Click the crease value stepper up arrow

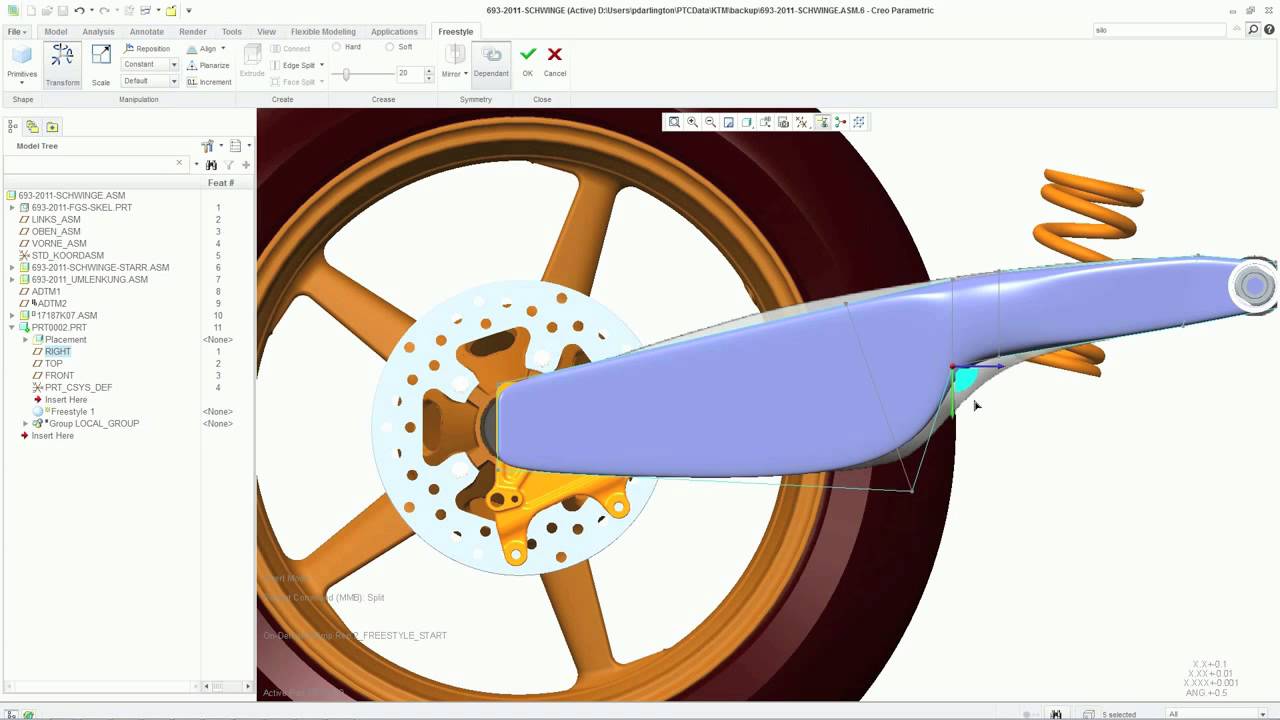pos(429,70)
